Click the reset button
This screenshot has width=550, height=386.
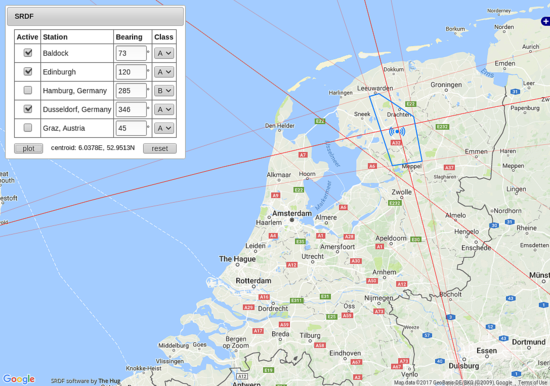pos(160,148)
